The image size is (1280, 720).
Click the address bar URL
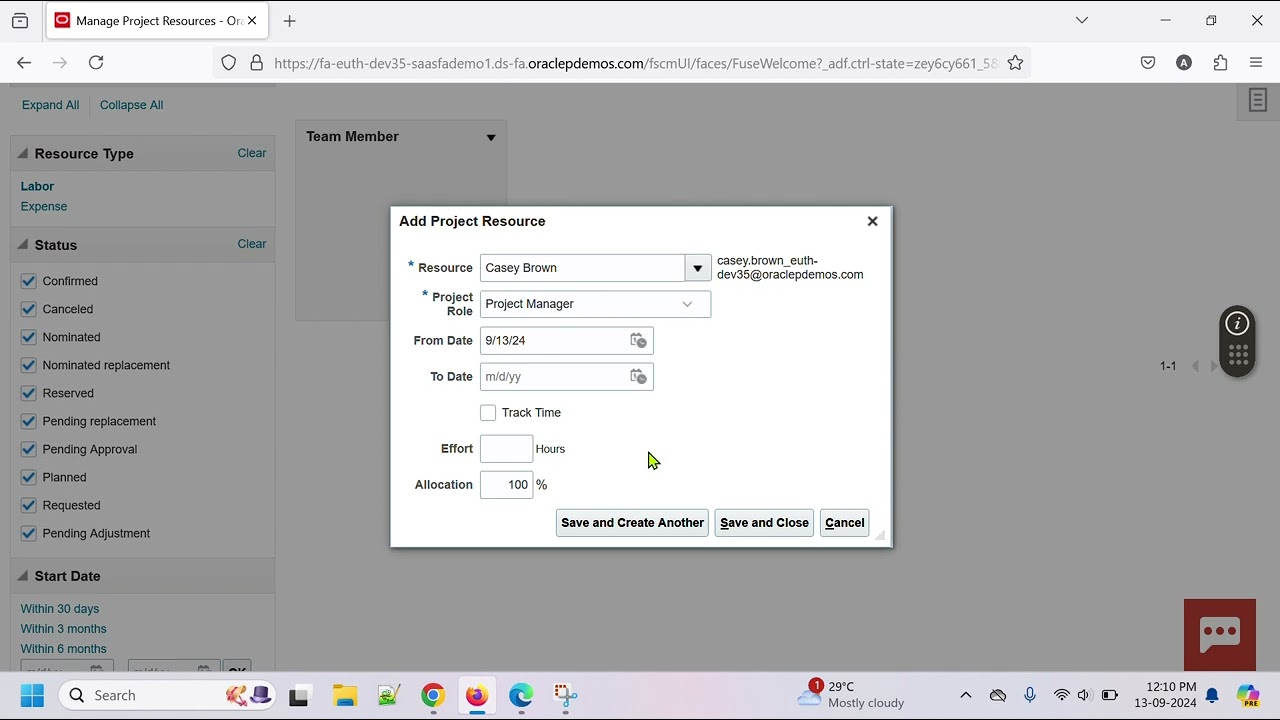pyautogui.click(x=635, y=63)
